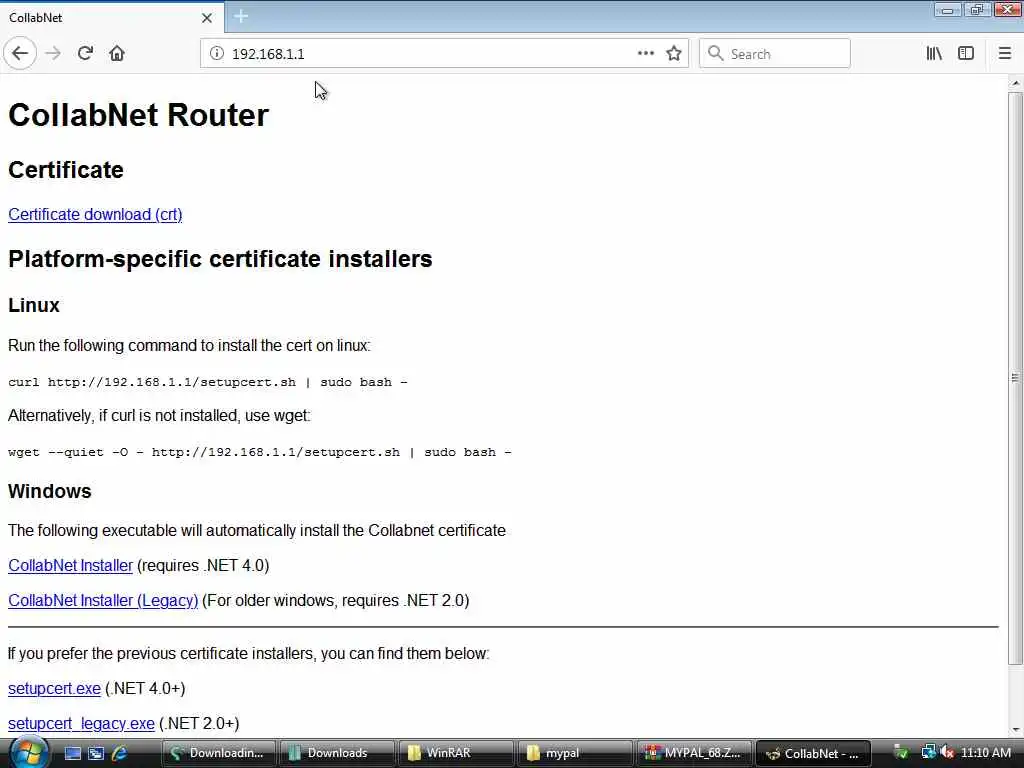This screenshot has height=768, width=1024.
Task: Show site information for 192.168.1.1
Action: tap(217, 54)
